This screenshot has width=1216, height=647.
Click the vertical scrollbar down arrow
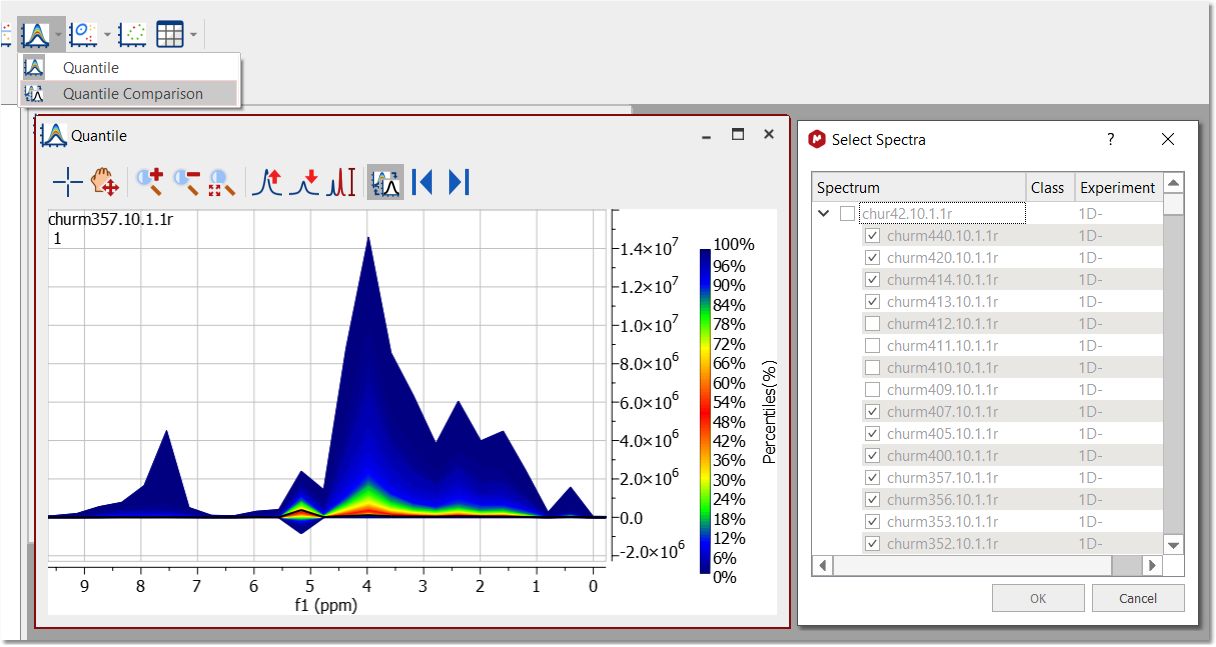[x=1174, y=545]
